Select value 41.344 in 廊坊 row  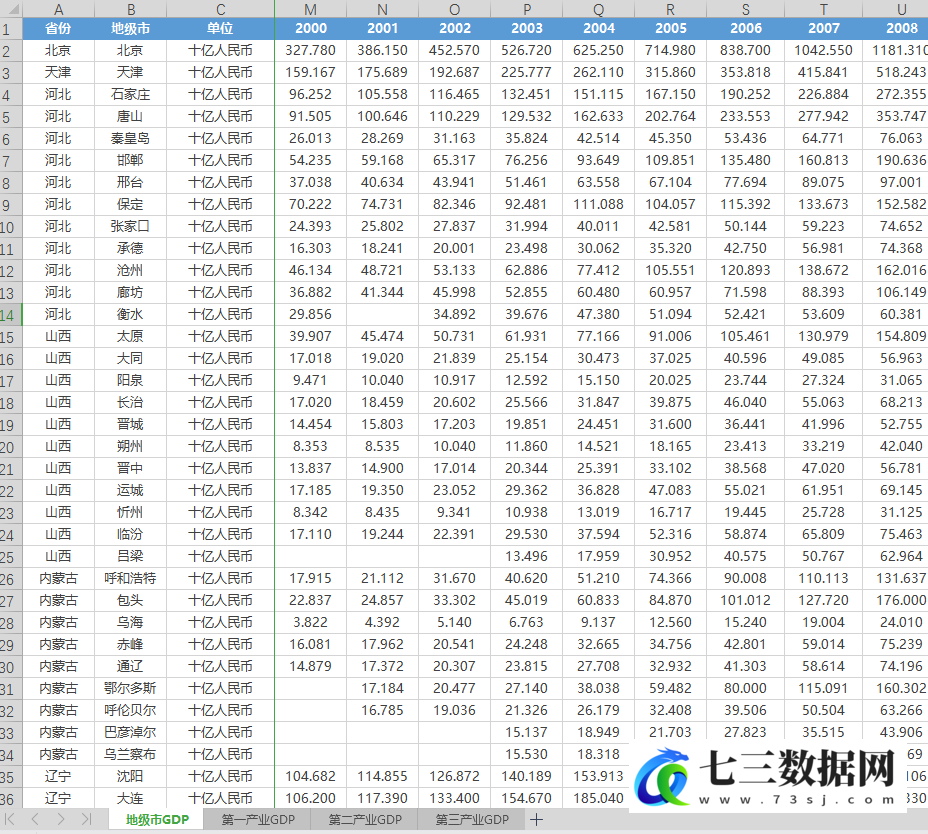pyautogui.click(x=382, y=292)
